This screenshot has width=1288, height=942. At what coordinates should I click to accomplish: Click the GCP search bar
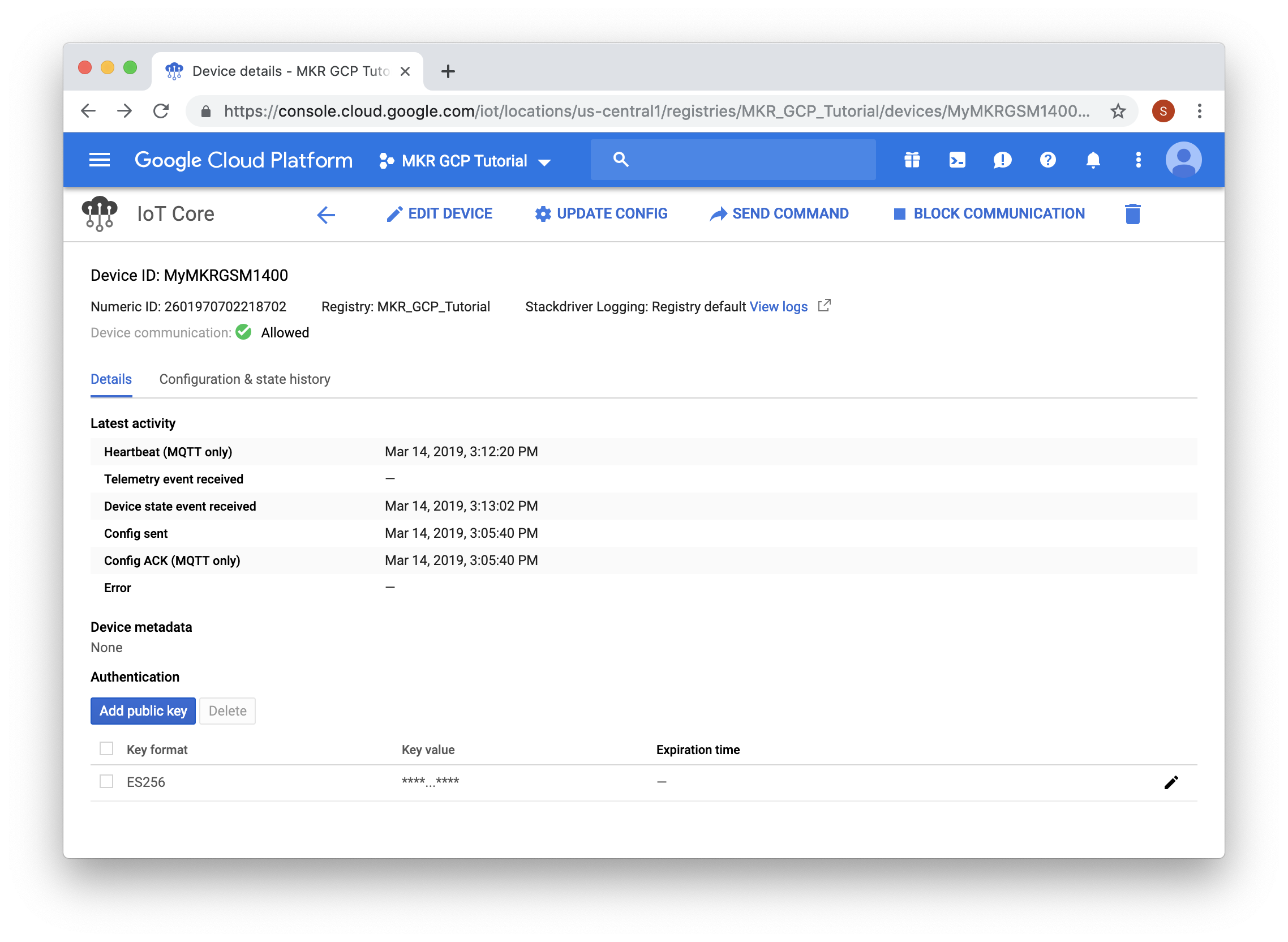click(732, 160)
